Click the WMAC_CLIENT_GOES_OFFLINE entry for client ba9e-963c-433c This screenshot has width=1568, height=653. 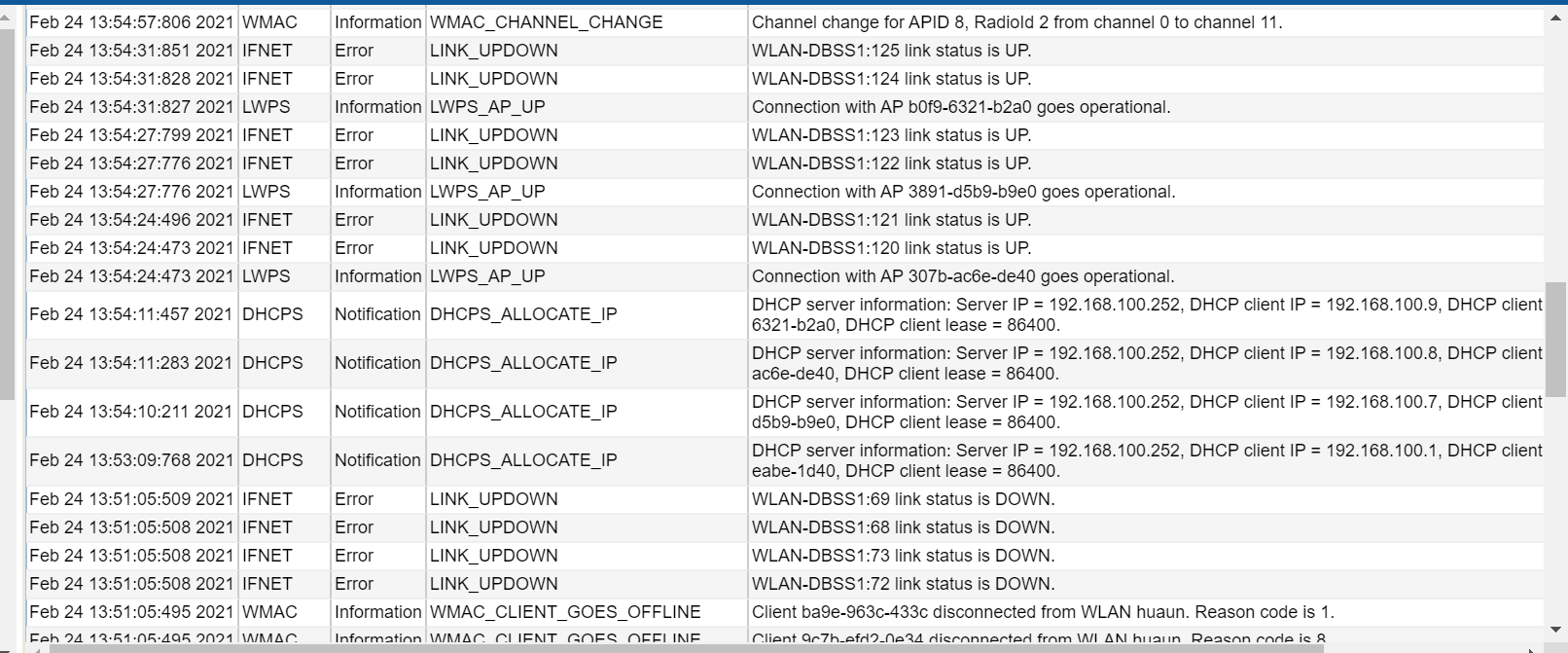coord(564,612)
